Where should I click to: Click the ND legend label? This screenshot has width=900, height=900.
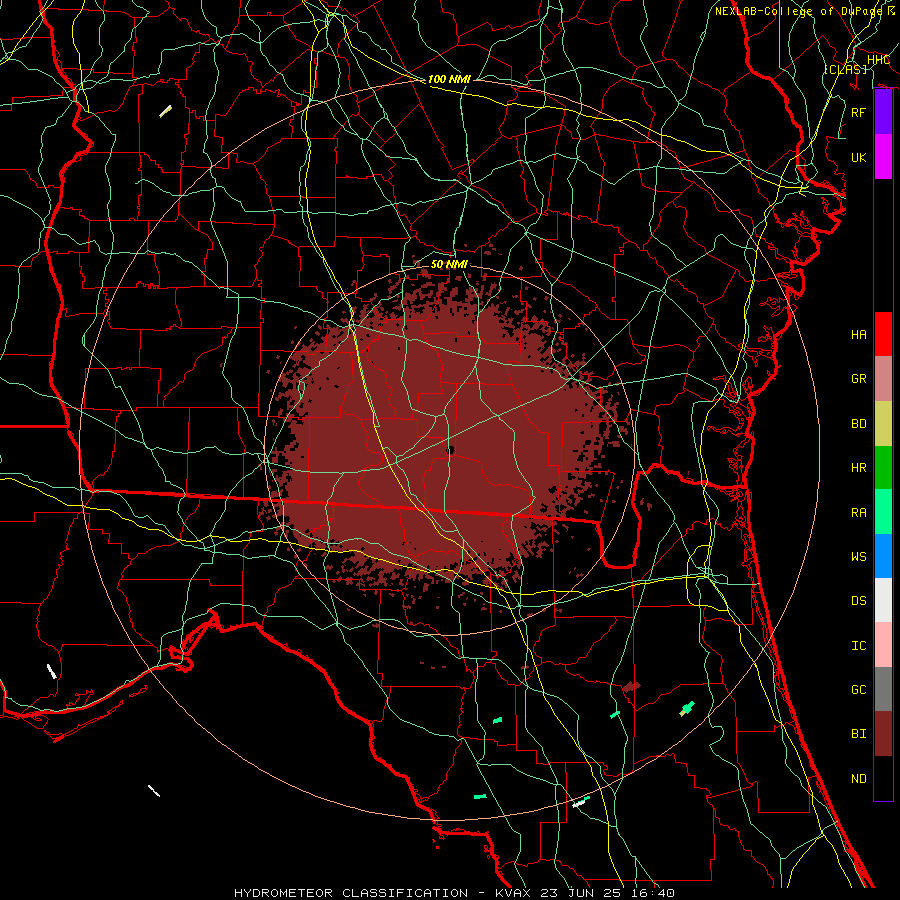[858, 779]
